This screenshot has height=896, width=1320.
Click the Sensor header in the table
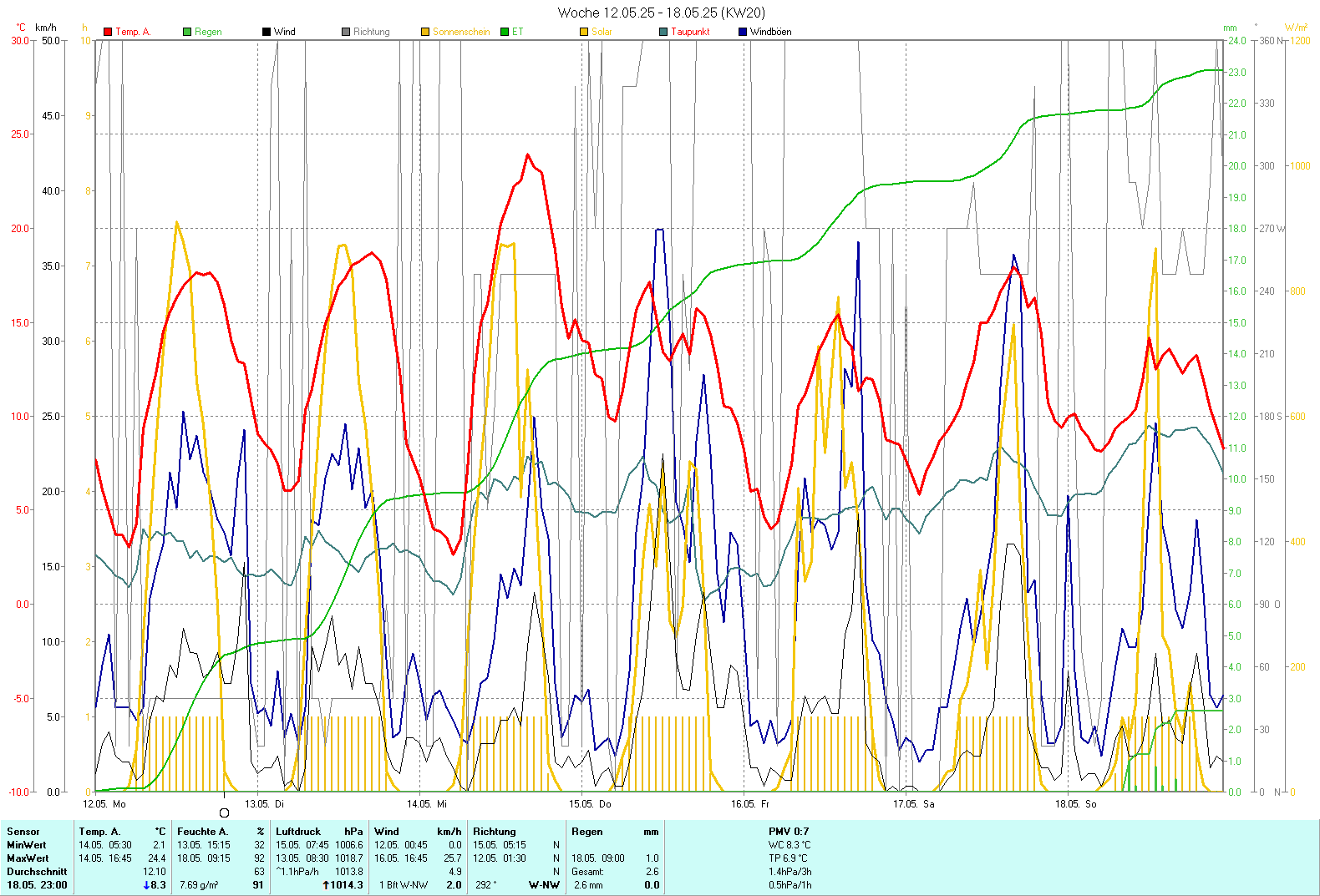click(23, 832)
